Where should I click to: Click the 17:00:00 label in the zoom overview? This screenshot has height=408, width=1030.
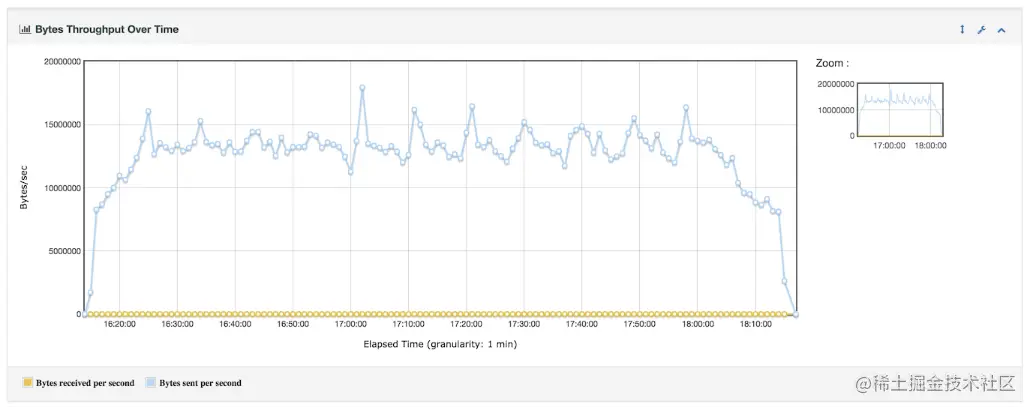pyautogui.click(x=889, y=145)
